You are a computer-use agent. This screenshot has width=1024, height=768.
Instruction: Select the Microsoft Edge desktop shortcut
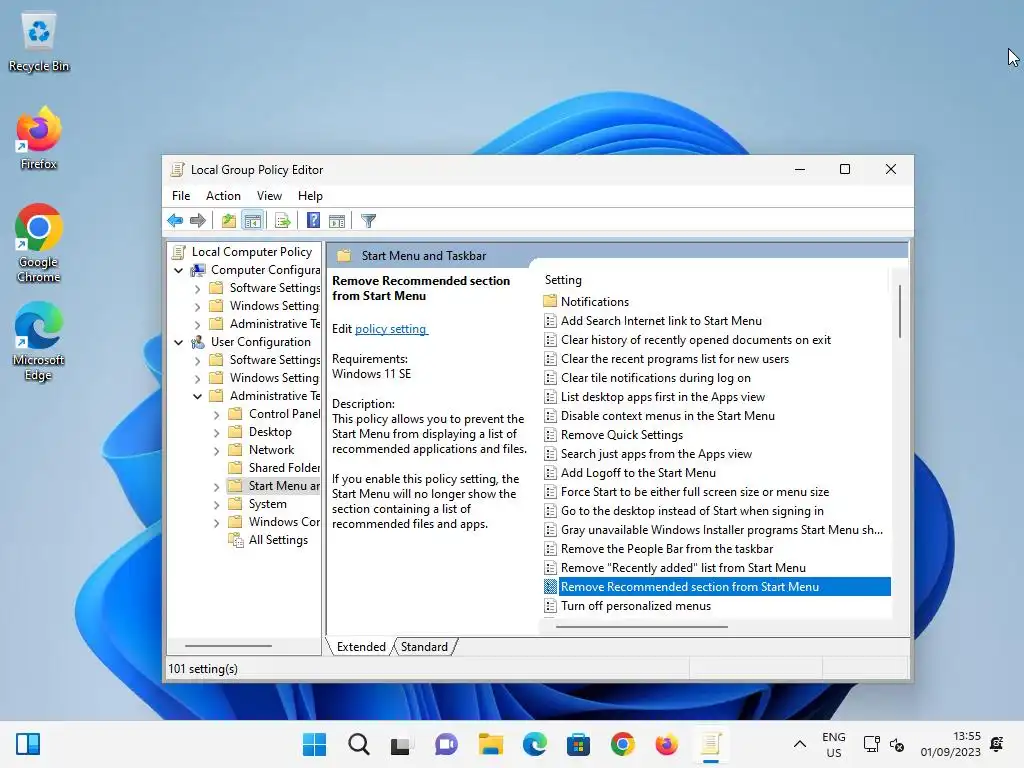(39, 341)
